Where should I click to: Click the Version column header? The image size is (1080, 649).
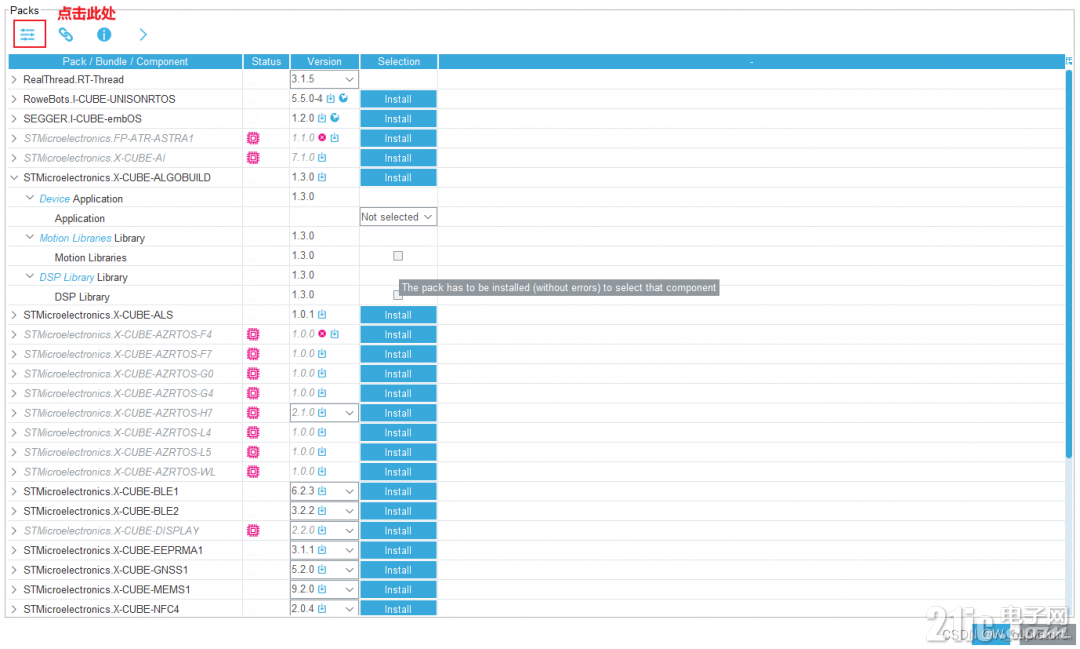pyautogui.click(x=324, y=61)
